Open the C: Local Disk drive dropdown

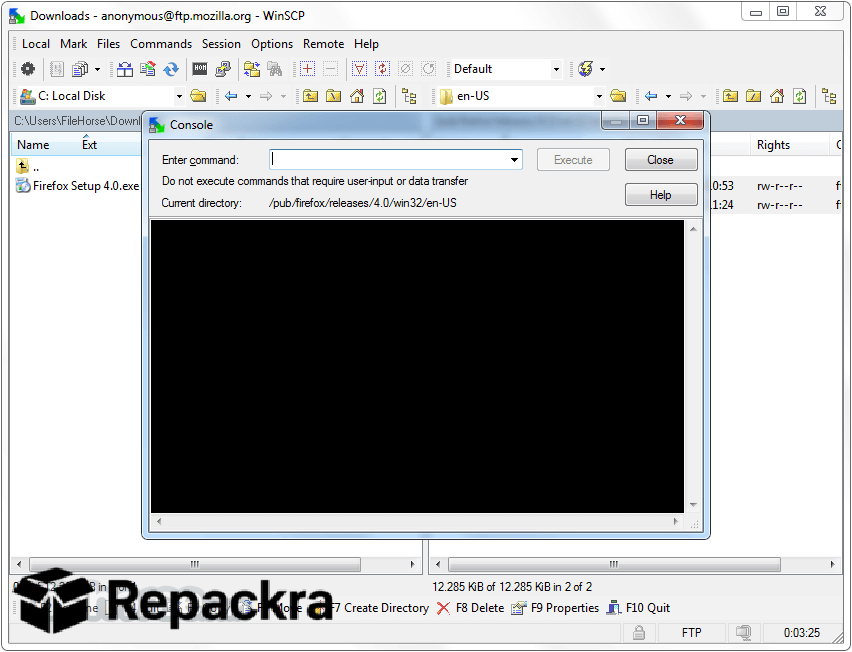click(179, 97)
